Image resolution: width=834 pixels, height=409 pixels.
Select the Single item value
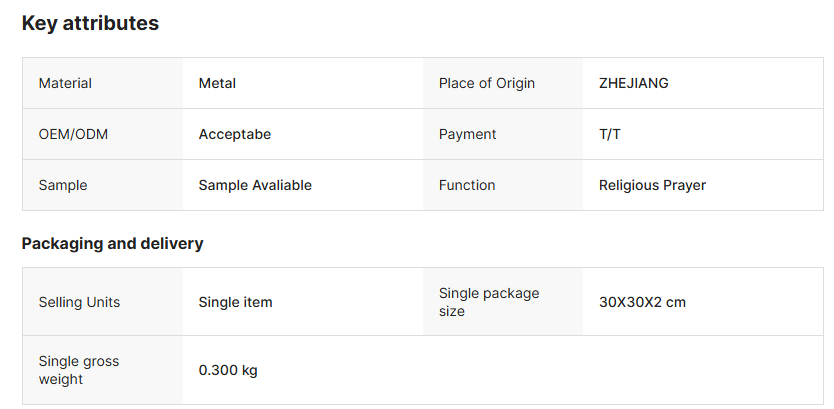point(235,302)
